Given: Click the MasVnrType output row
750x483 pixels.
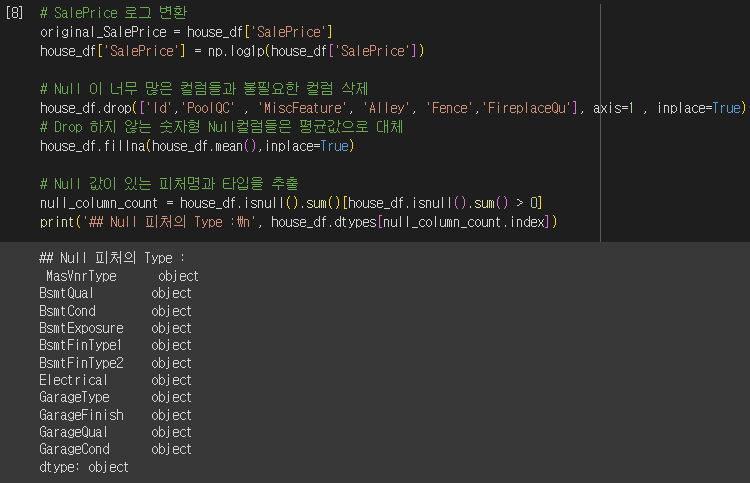Looking at the screenshot, I should tap(122, 276).
